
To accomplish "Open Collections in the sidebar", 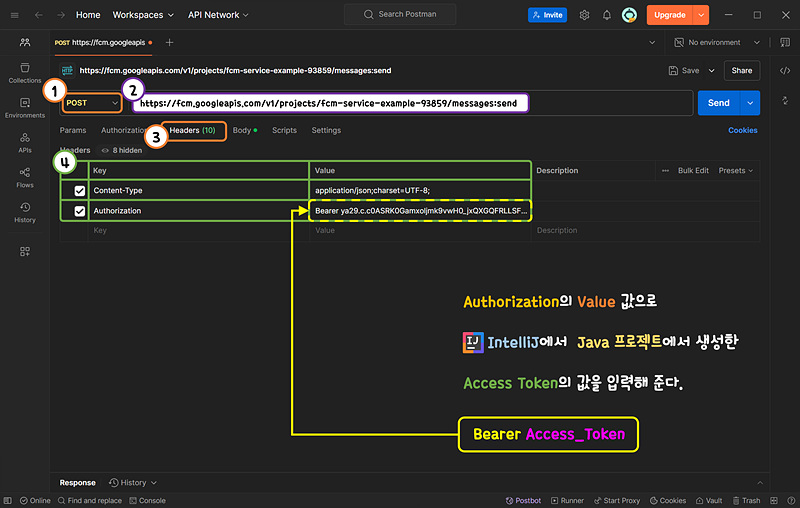I will click(24, 73).
